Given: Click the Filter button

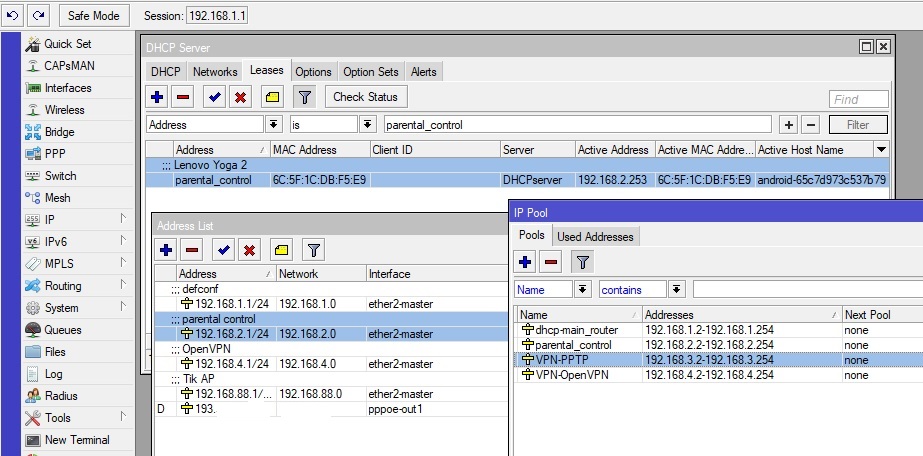Looking at the screenshot, I should coord(858,125).
